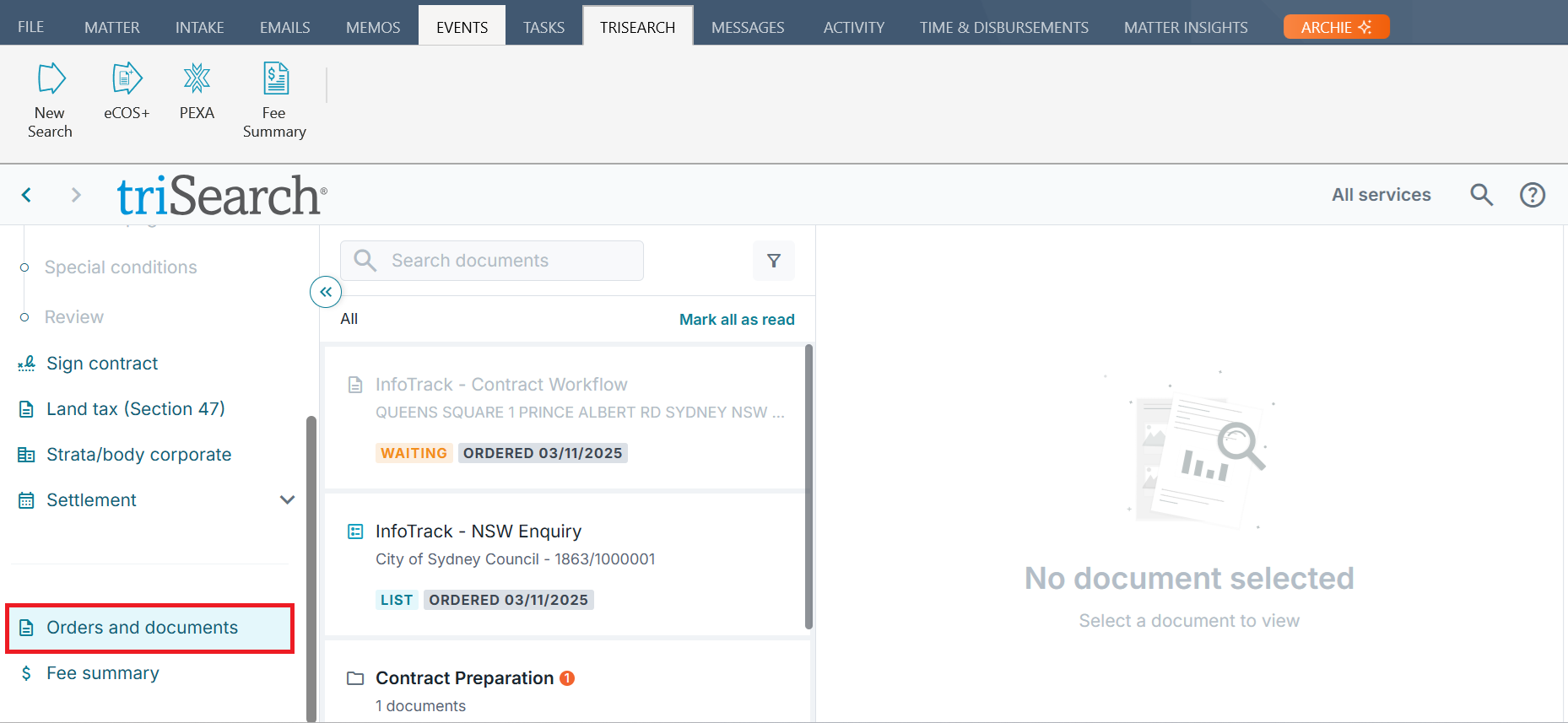Open the FILE menu

click(31, 27)
